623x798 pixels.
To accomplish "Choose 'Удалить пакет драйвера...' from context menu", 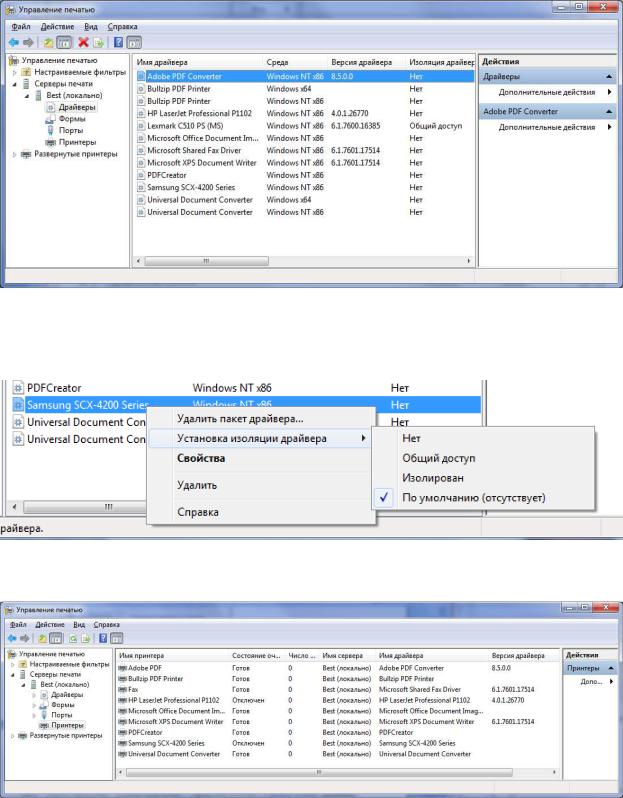I will [261, 419].
